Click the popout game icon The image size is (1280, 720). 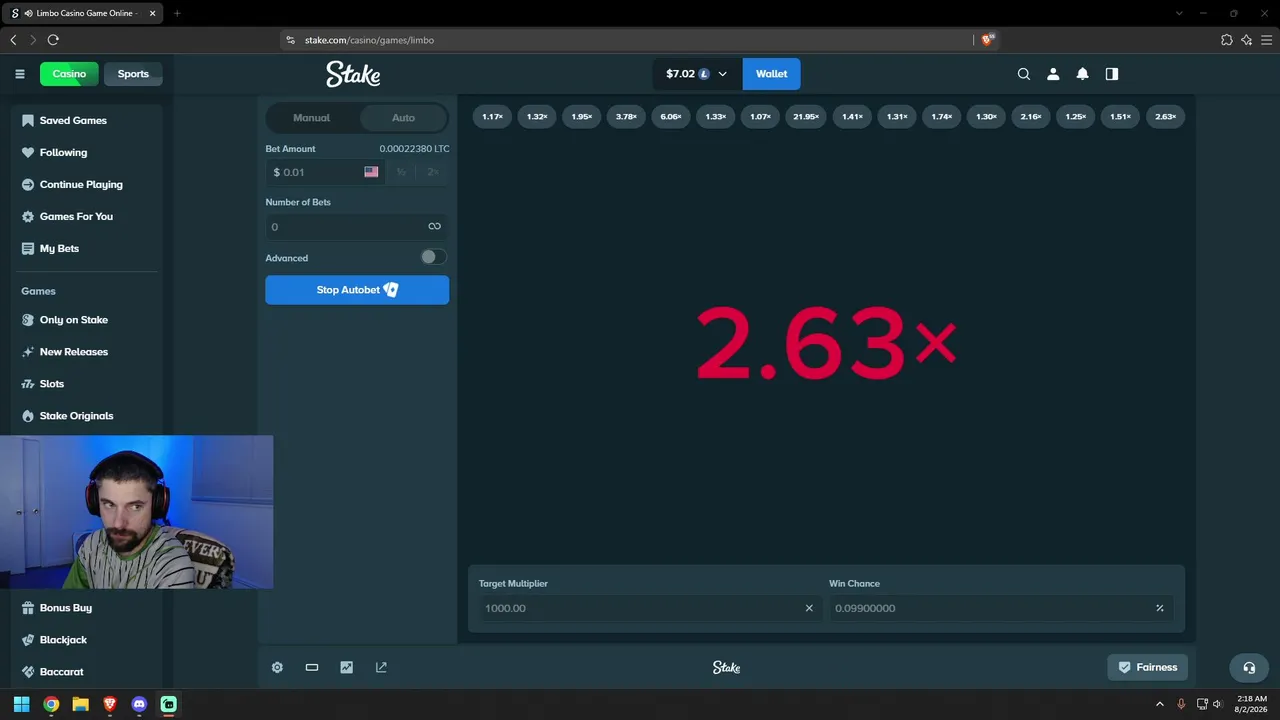pyautogui.click(x=381, y=667)
